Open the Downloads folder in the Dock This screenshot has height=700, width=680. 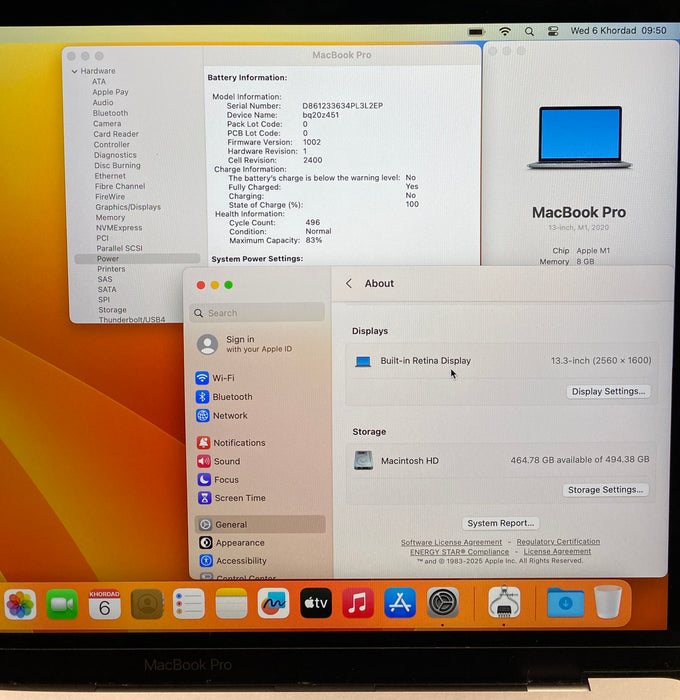point(565,603)
